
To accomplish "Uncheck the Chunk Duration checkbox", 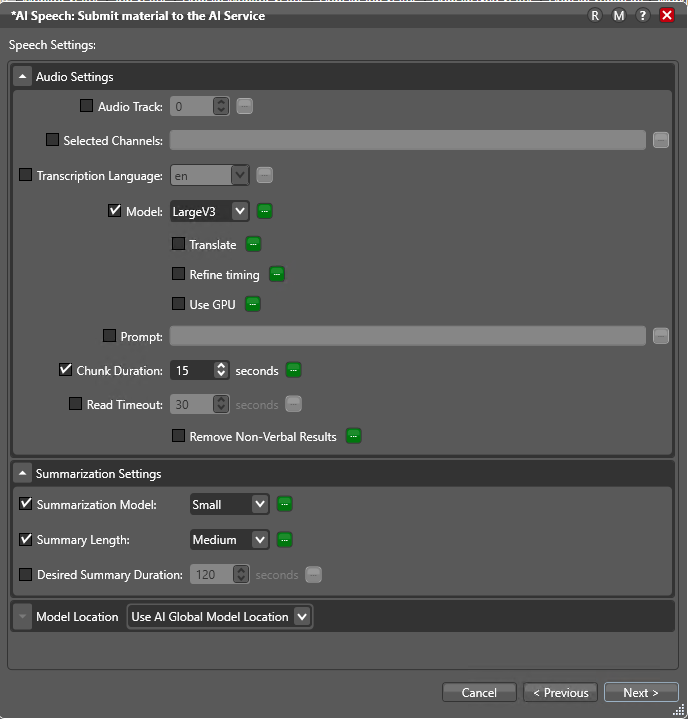I will 65,370.
